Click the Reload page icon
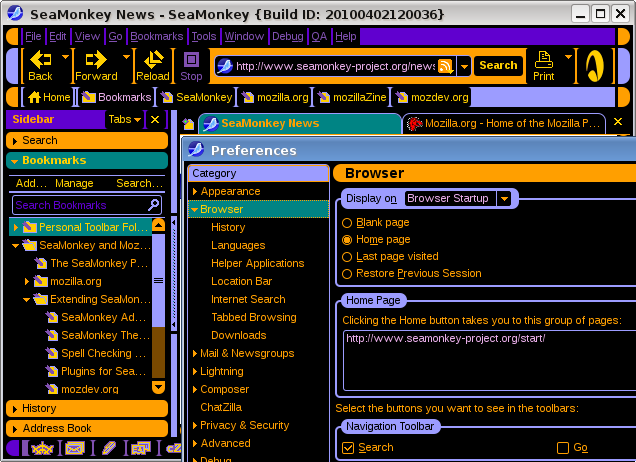The width and height of the screenshot is (636, 462). tap(152, 66)
